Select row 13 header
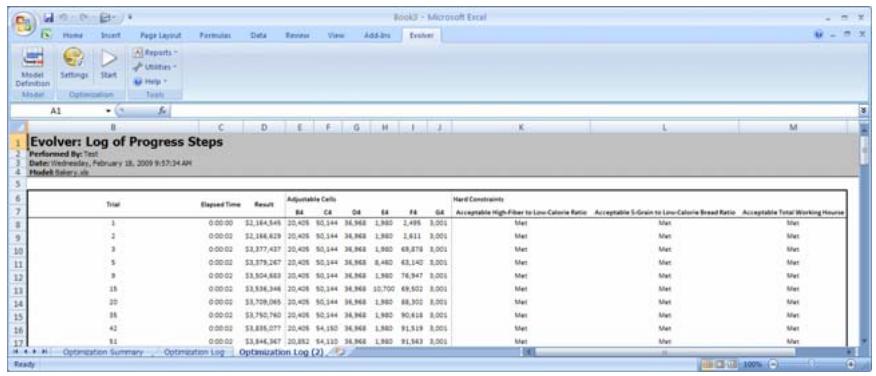876x376 pixels. 18,290
